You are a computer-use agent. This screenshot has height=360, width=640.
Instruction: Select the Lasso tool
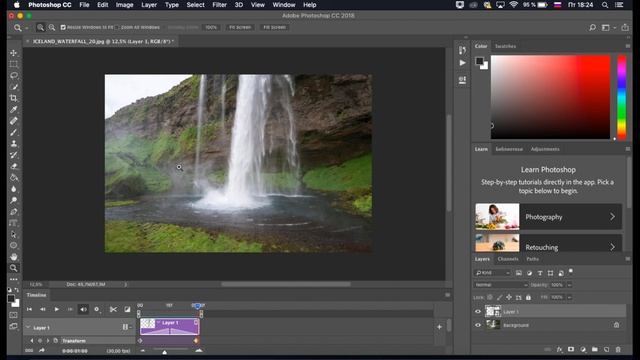[14, 76]
